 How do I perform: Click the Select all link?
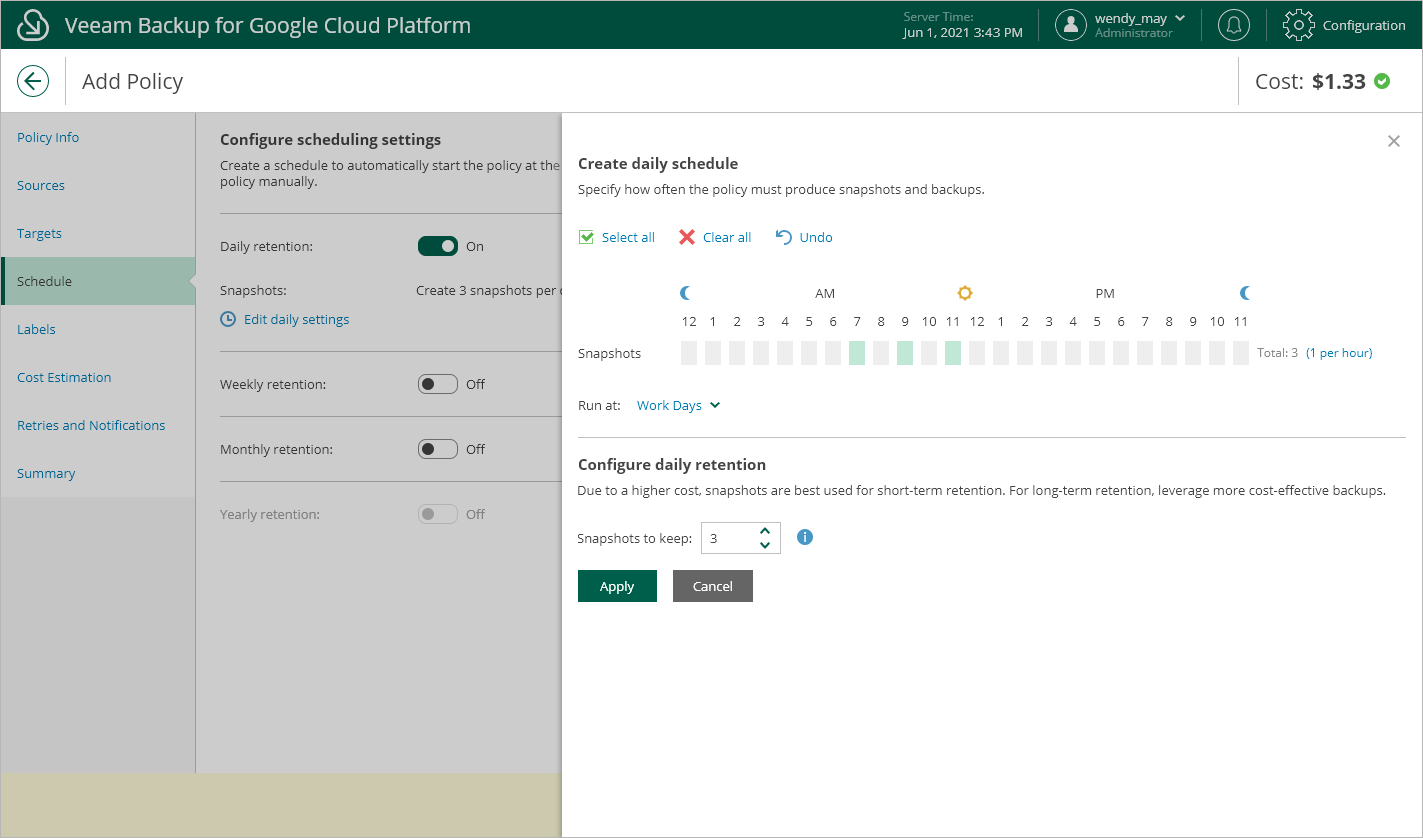[x=628, y=237]
